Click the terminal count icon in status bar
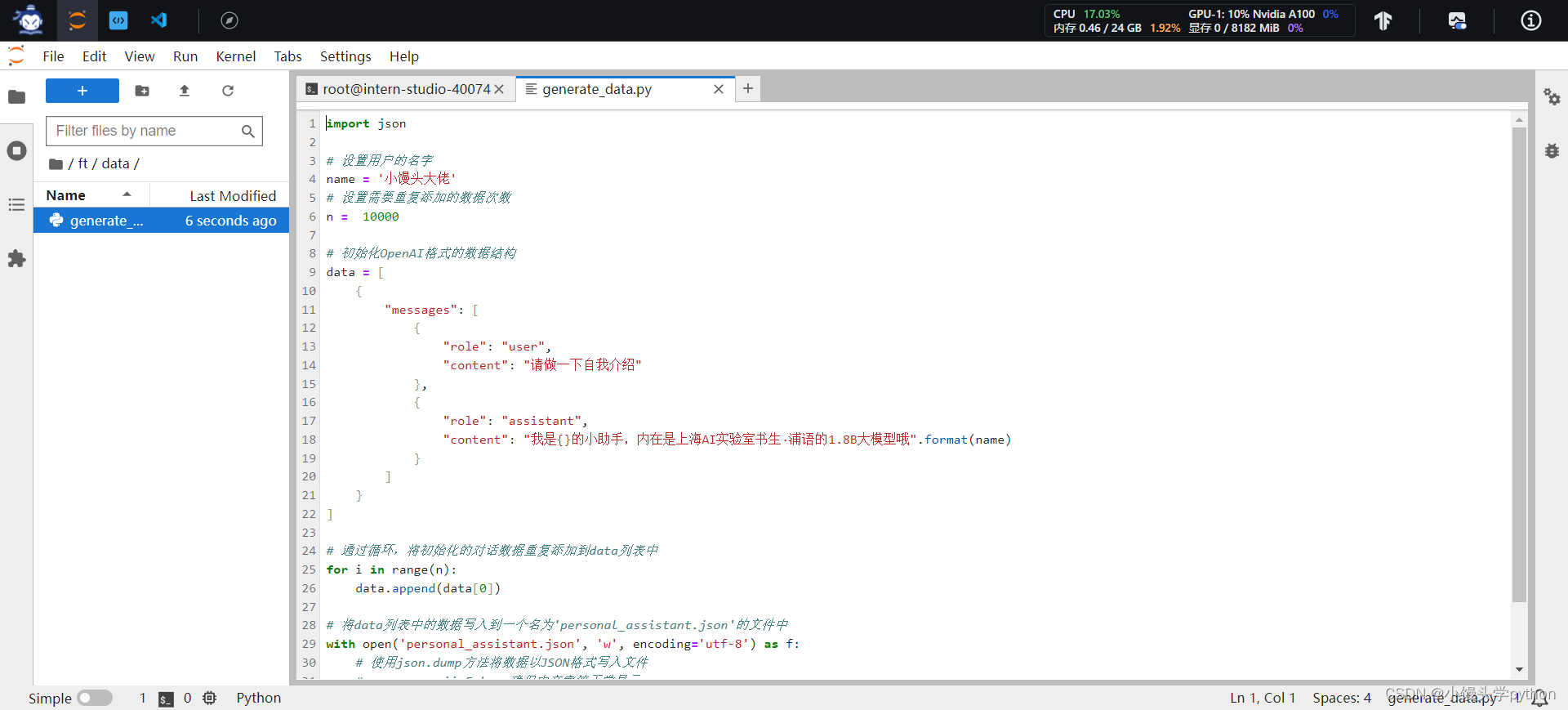The width and height of the screenshot is (1568, 710). [166, 699]
